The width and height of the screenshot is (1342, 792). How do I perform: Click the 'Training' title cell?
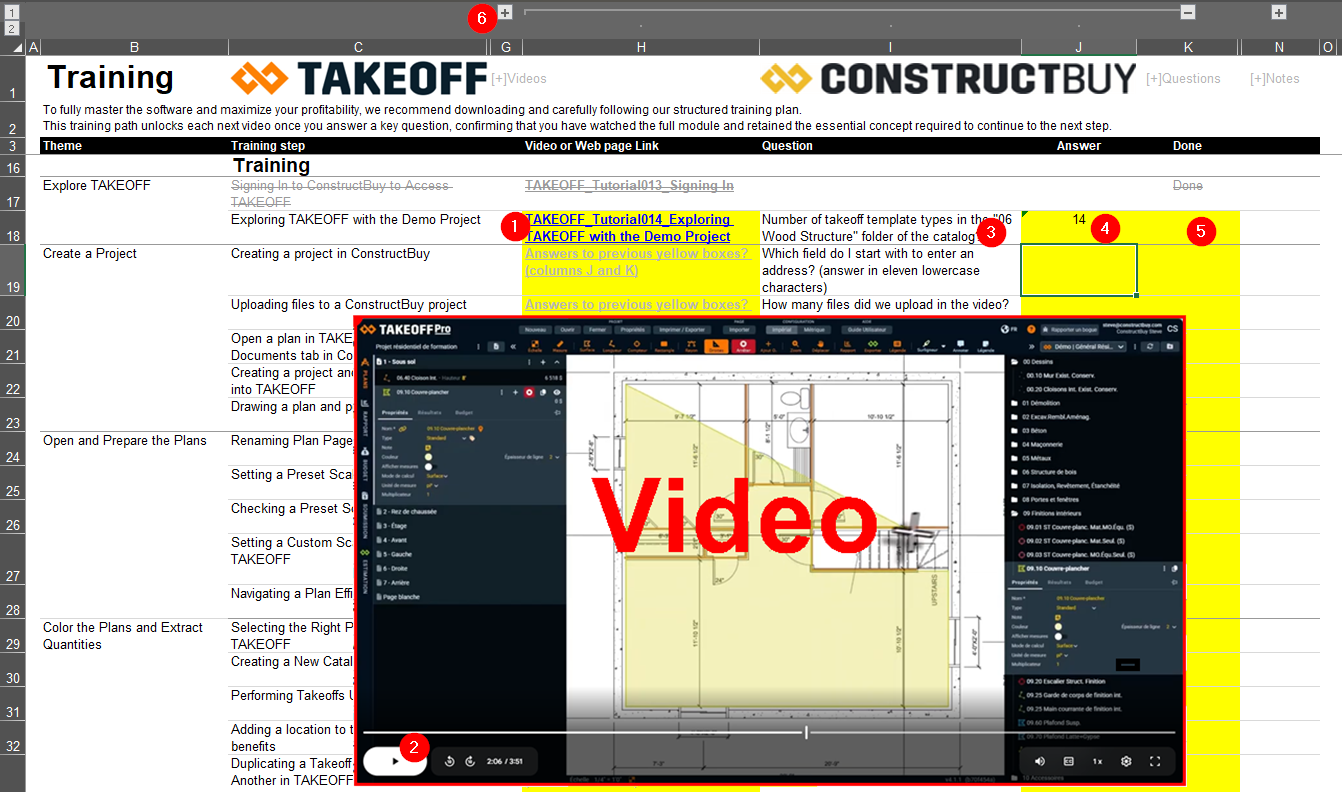(111, 77)
